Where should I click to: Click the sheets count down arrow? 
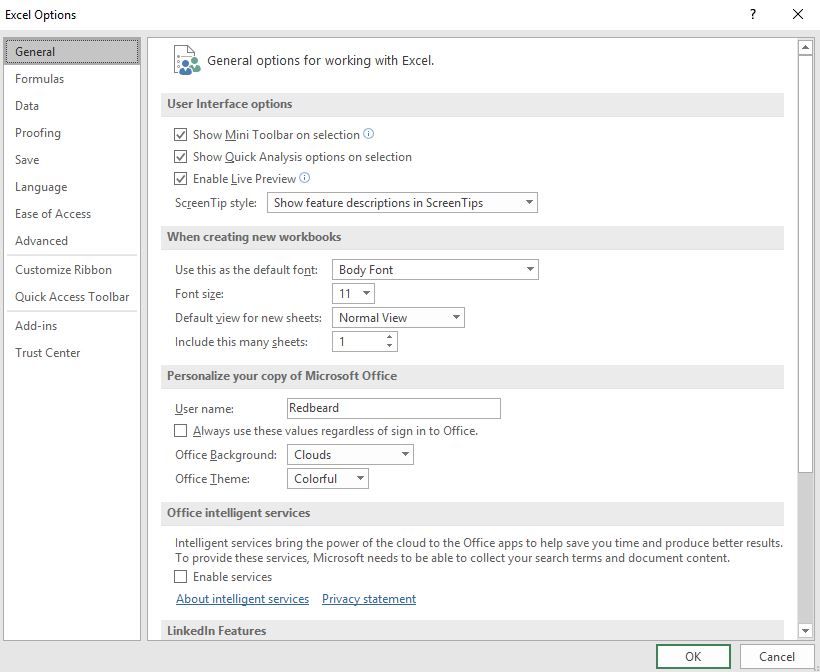click(389, 347)
